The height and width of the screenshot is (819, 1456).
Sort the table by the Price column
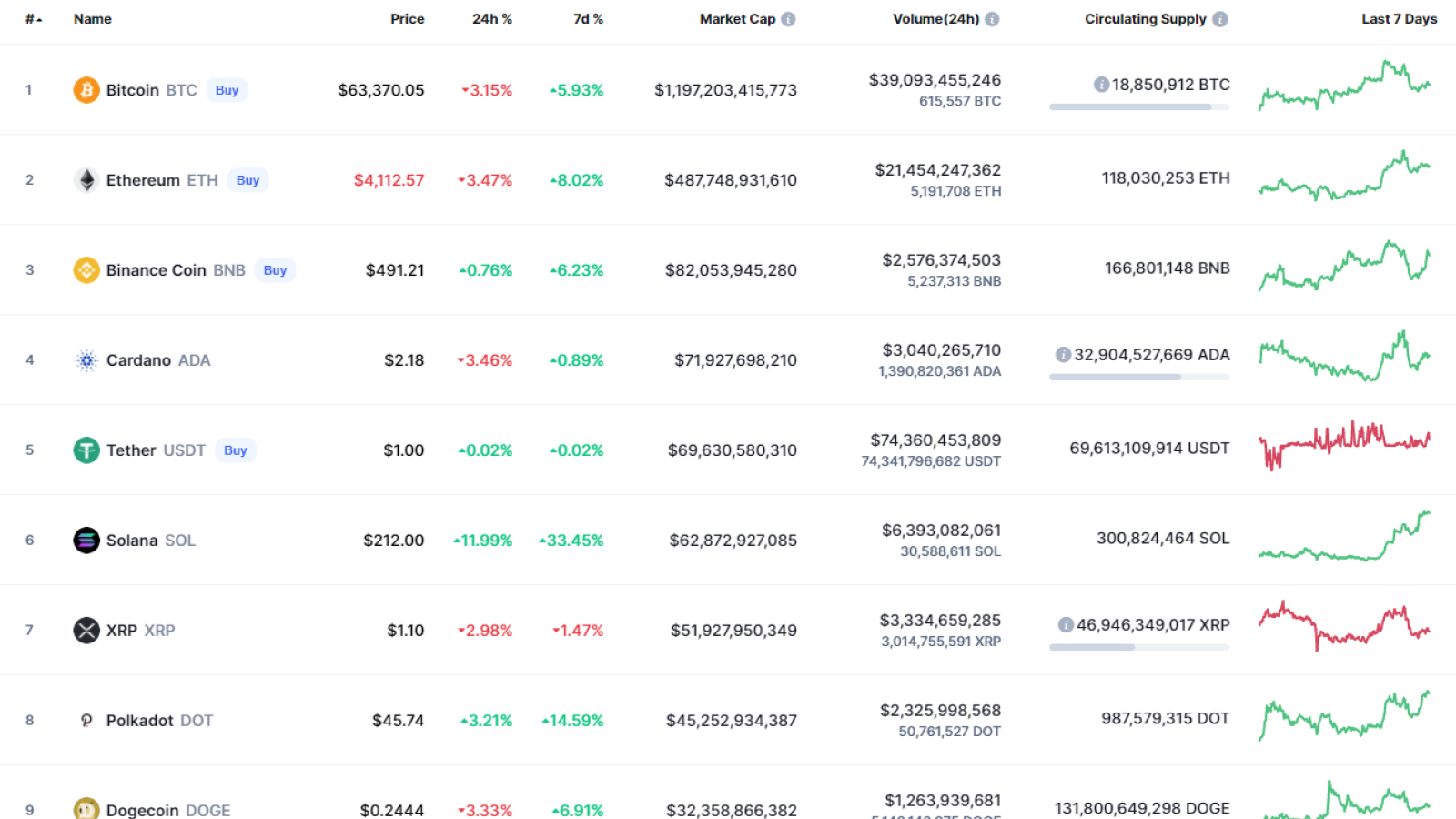[408, 19]
